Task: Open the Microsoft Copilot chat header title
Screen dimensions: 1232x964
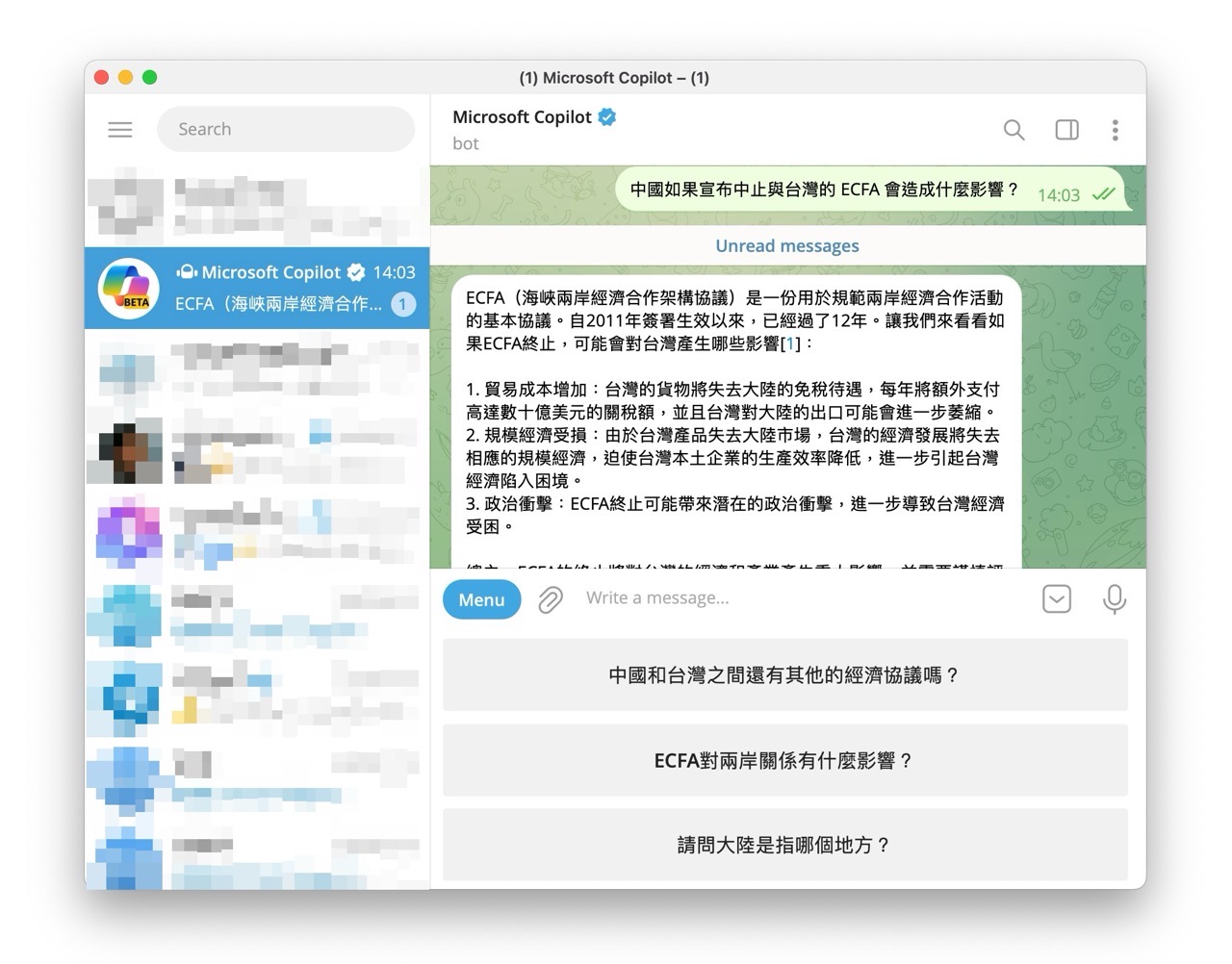Action: tap(522, 116)
